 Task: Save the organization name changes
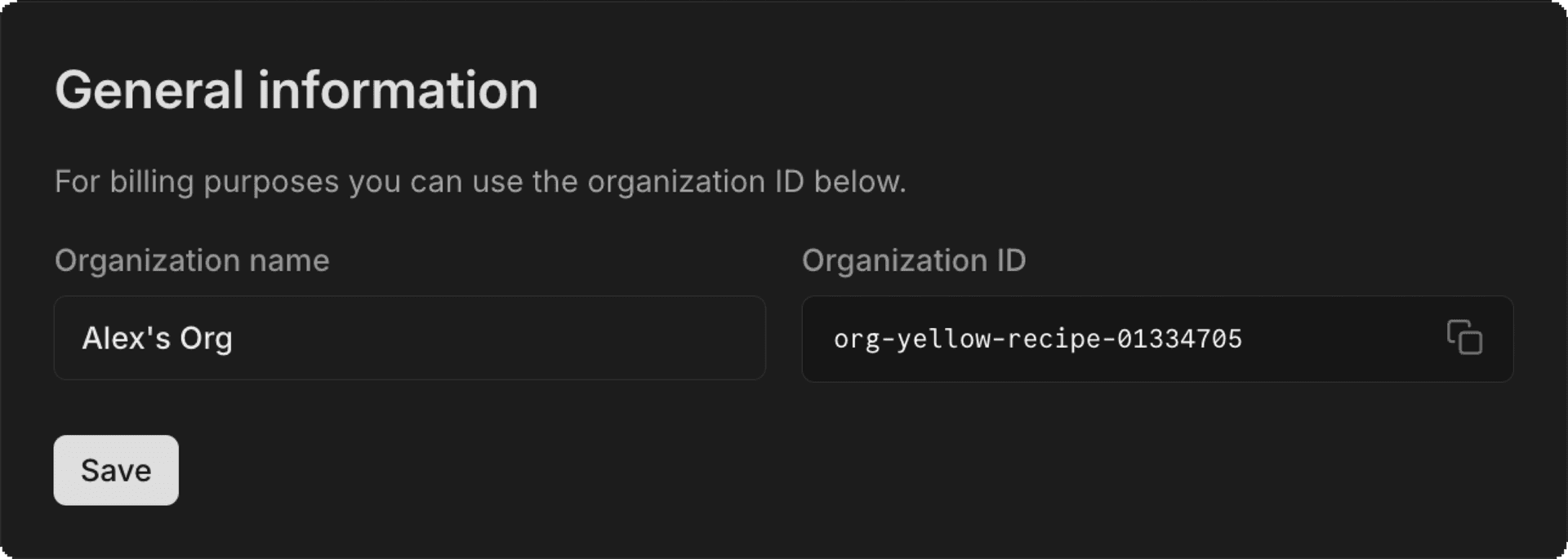[x=115, y=470]
